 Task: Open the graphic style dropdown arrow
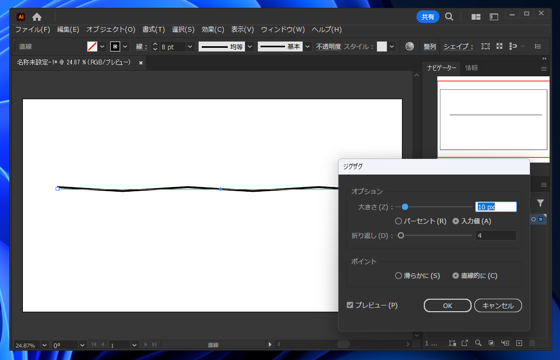[x=392, y=46]
